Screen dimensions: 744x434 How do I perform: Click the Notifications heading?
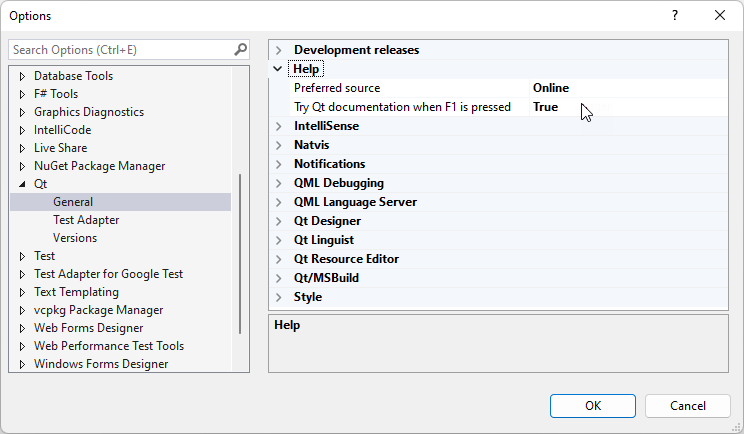(329, 164)
